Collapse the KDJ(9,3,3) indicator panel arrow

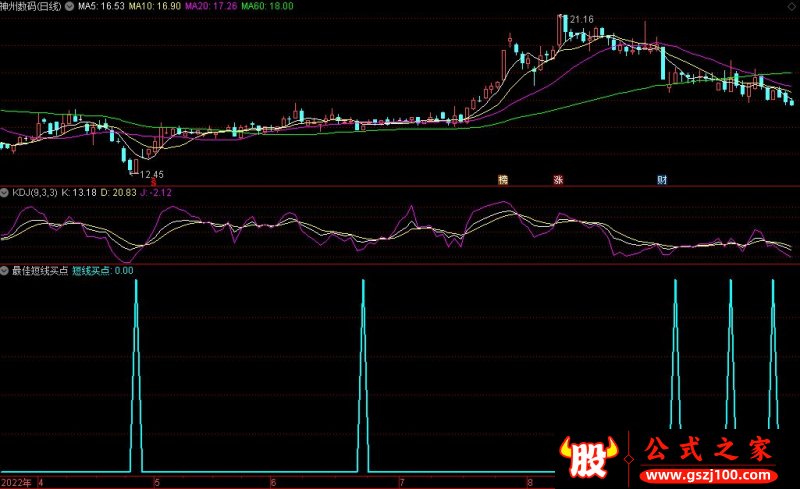point(5,192)
